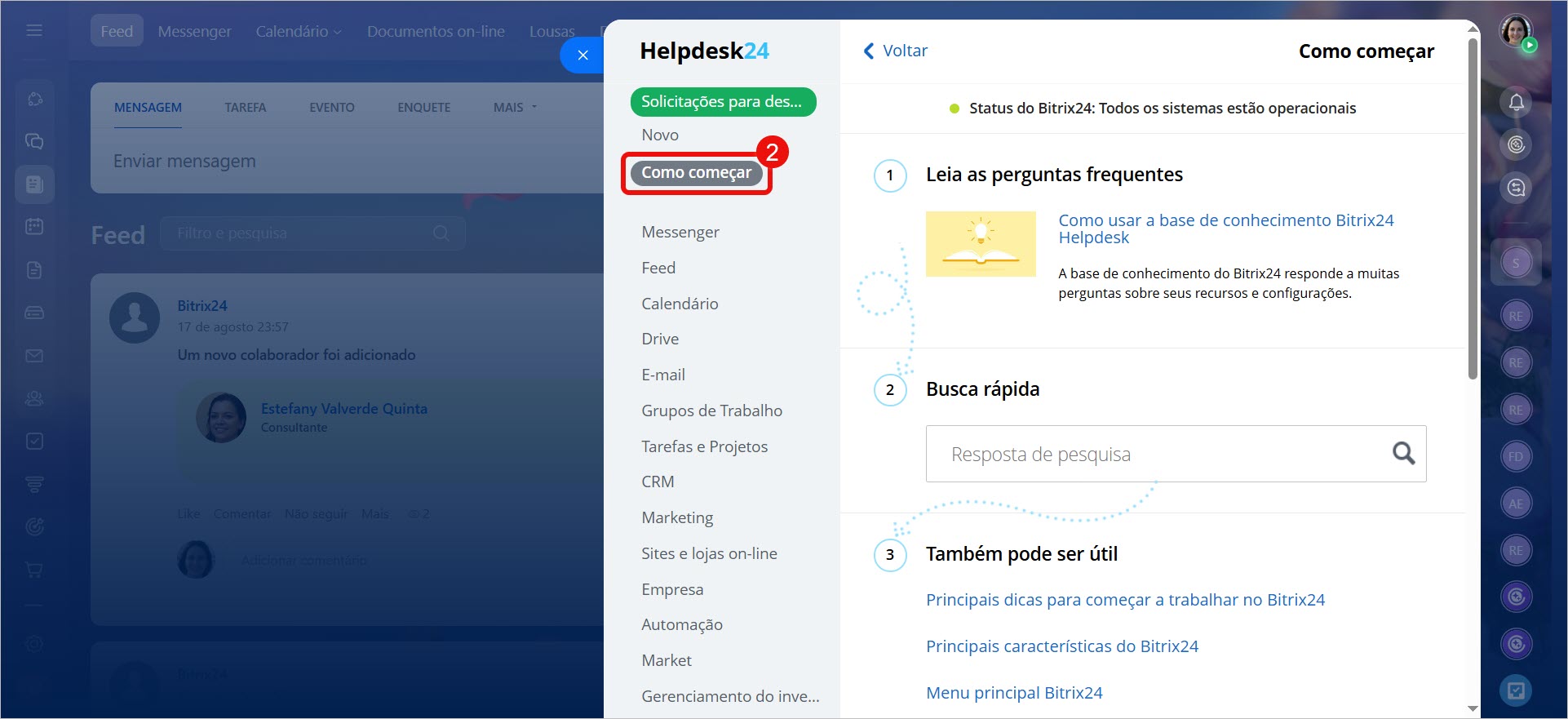Click the Enviar mensagem input area

click(x=348, y=162)
